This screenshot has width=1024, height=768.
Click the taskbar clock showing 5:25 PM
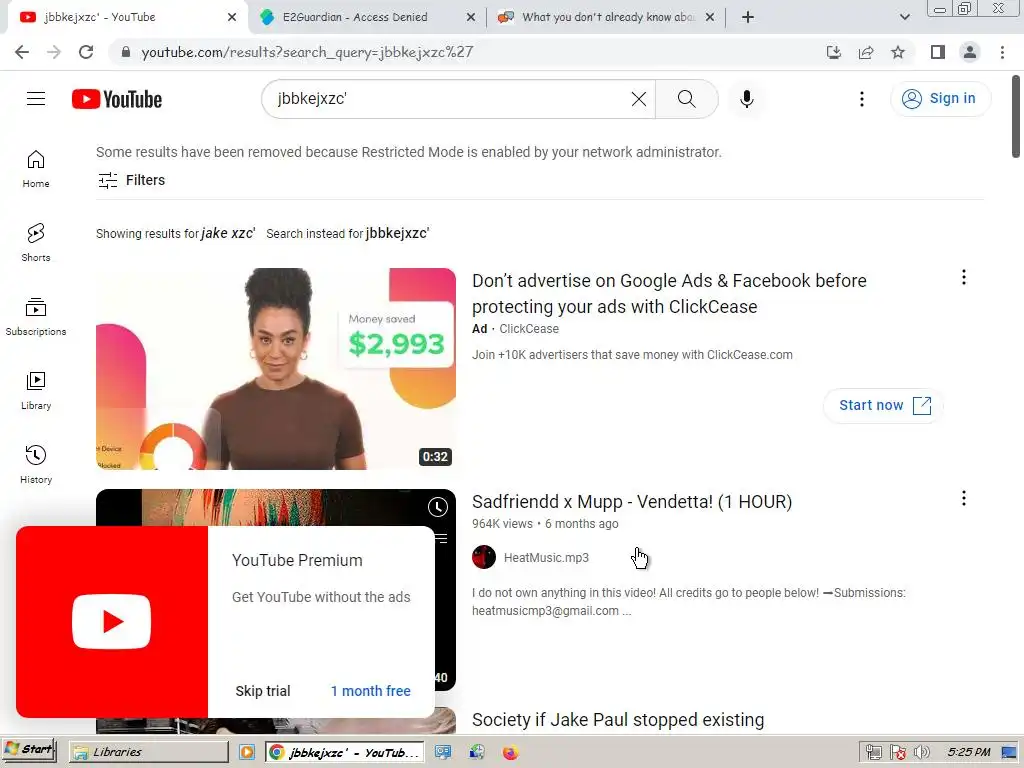[968, 752]
